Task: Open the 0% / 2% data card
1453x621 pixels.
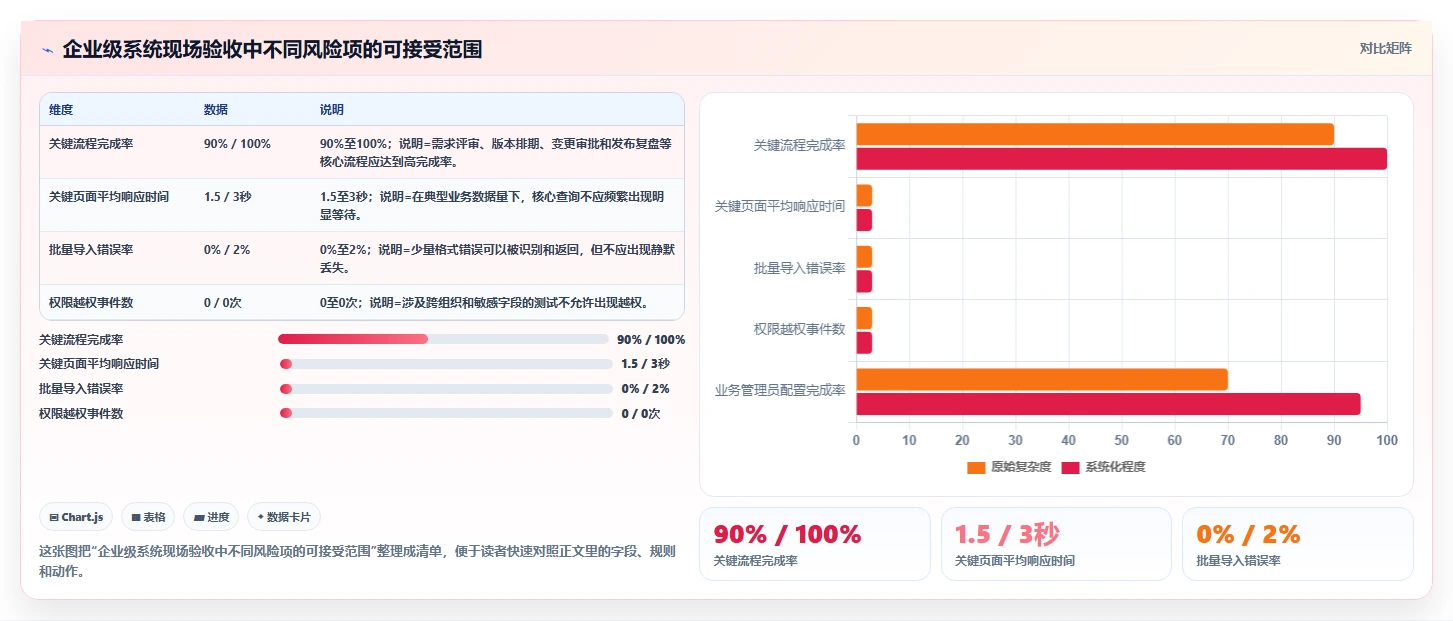Action: point(1298,543)
